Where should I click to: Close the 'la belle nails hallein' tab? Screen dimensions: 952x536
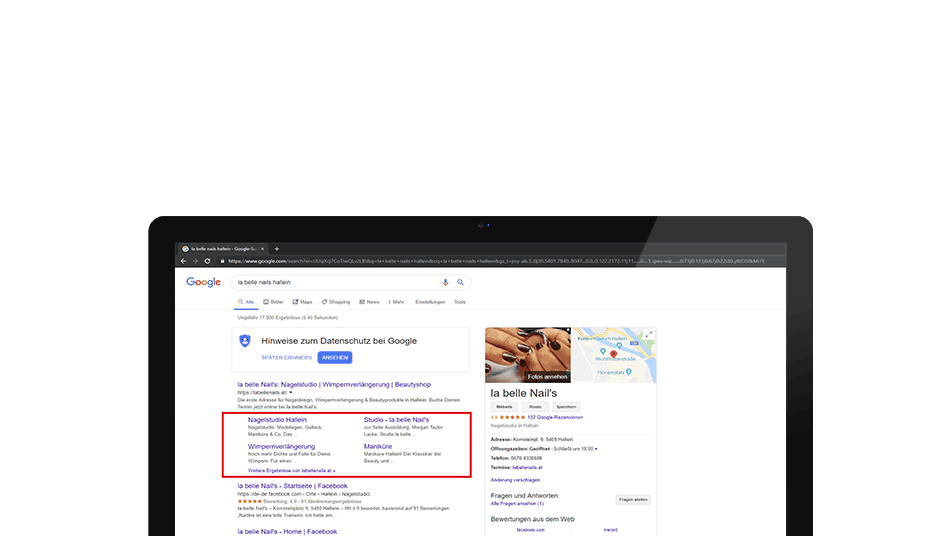pyautogui.click(x=262, y=248)
